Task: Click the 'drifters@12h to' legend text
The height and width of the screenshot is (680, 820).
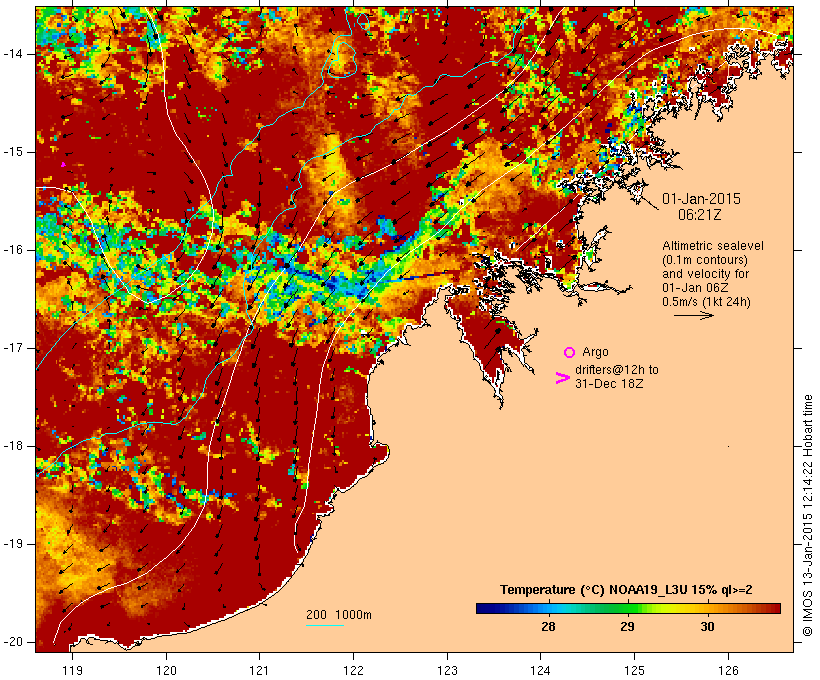Action: coord(617,370)
